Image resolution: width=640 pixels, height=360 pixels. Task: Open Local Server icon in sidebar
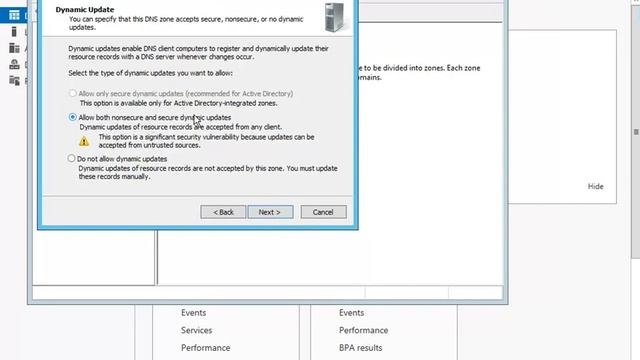pyautogui.click(x=14, y=31)
